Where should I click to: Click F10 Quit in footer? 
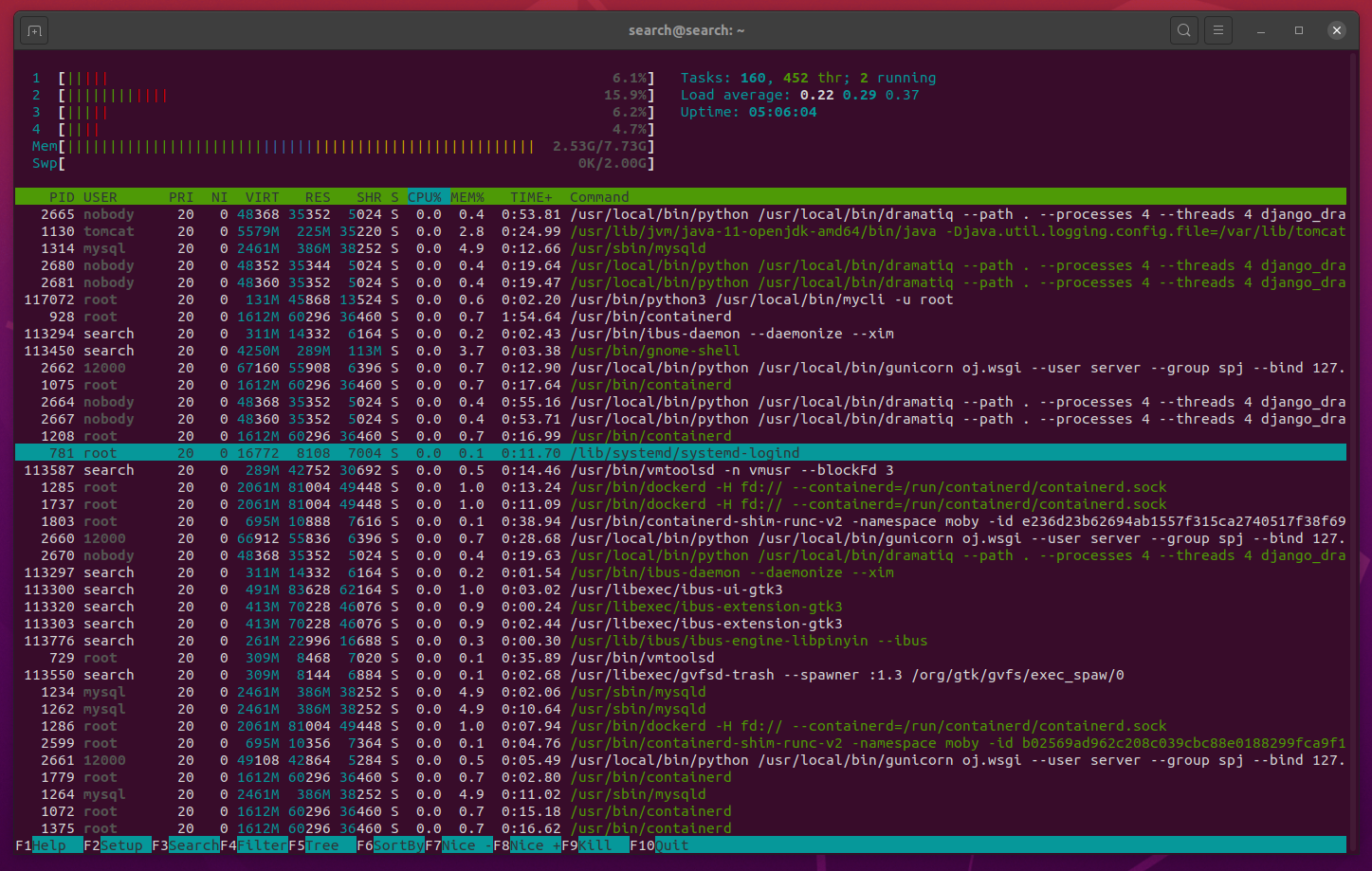[659, 845]
